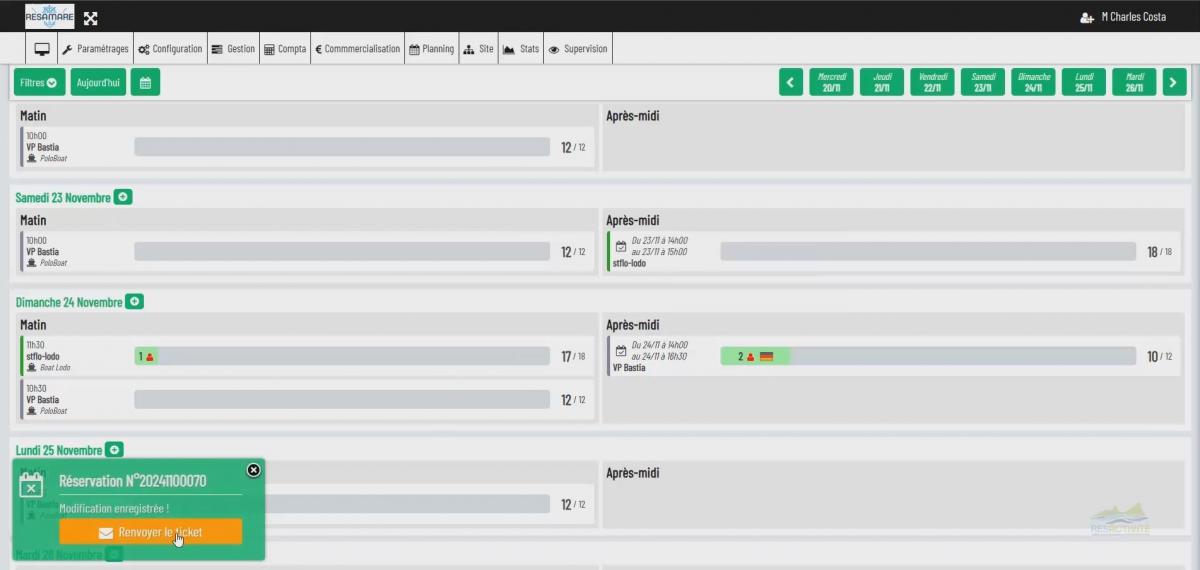Select Jeudi 21/11 date button
Viewport: 1200px width, 570px height.
tap(882, 82)
